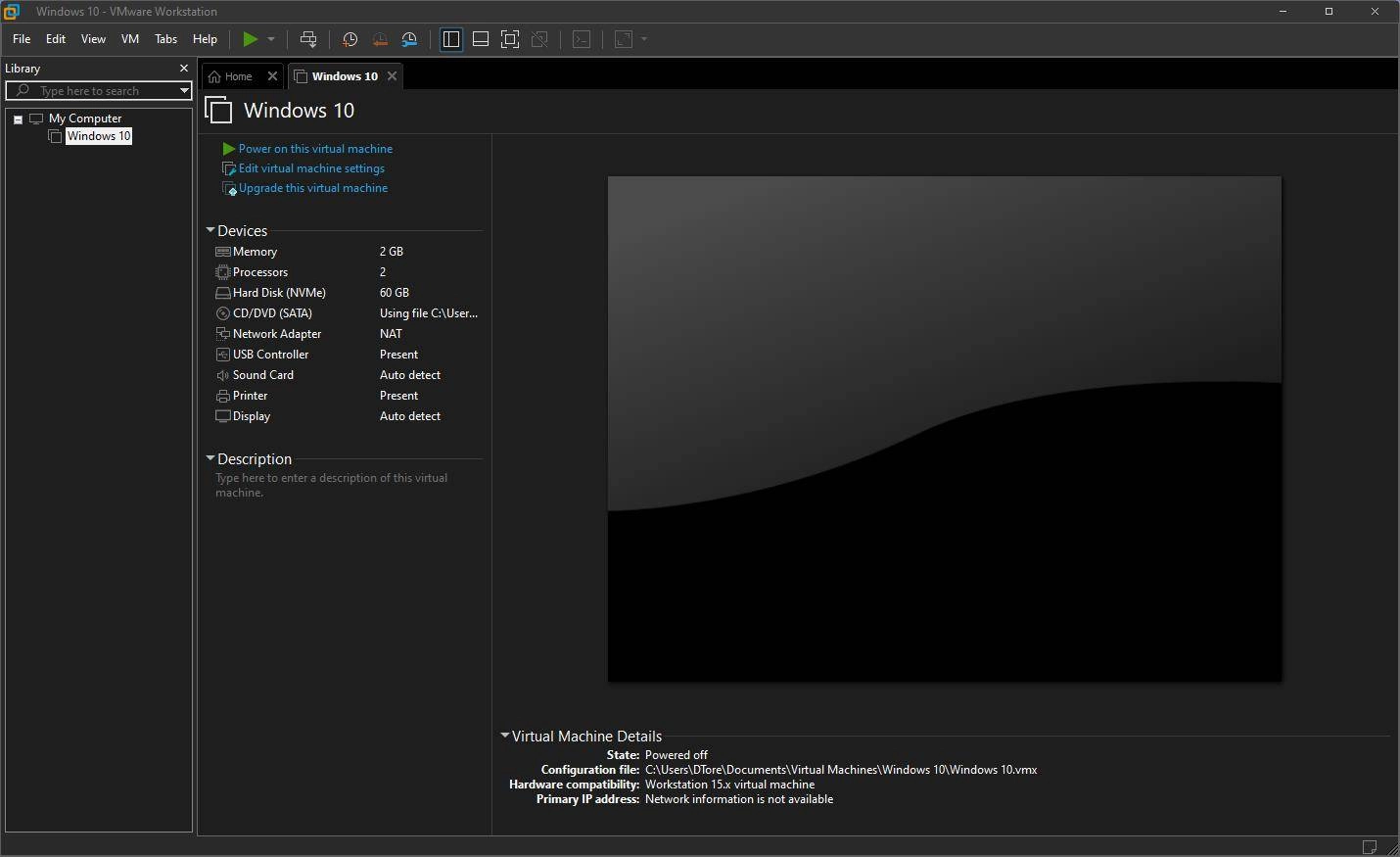This screenshot has height=857, width=1400.
Task: Collapse the Description section
Action: coord(210,458)
